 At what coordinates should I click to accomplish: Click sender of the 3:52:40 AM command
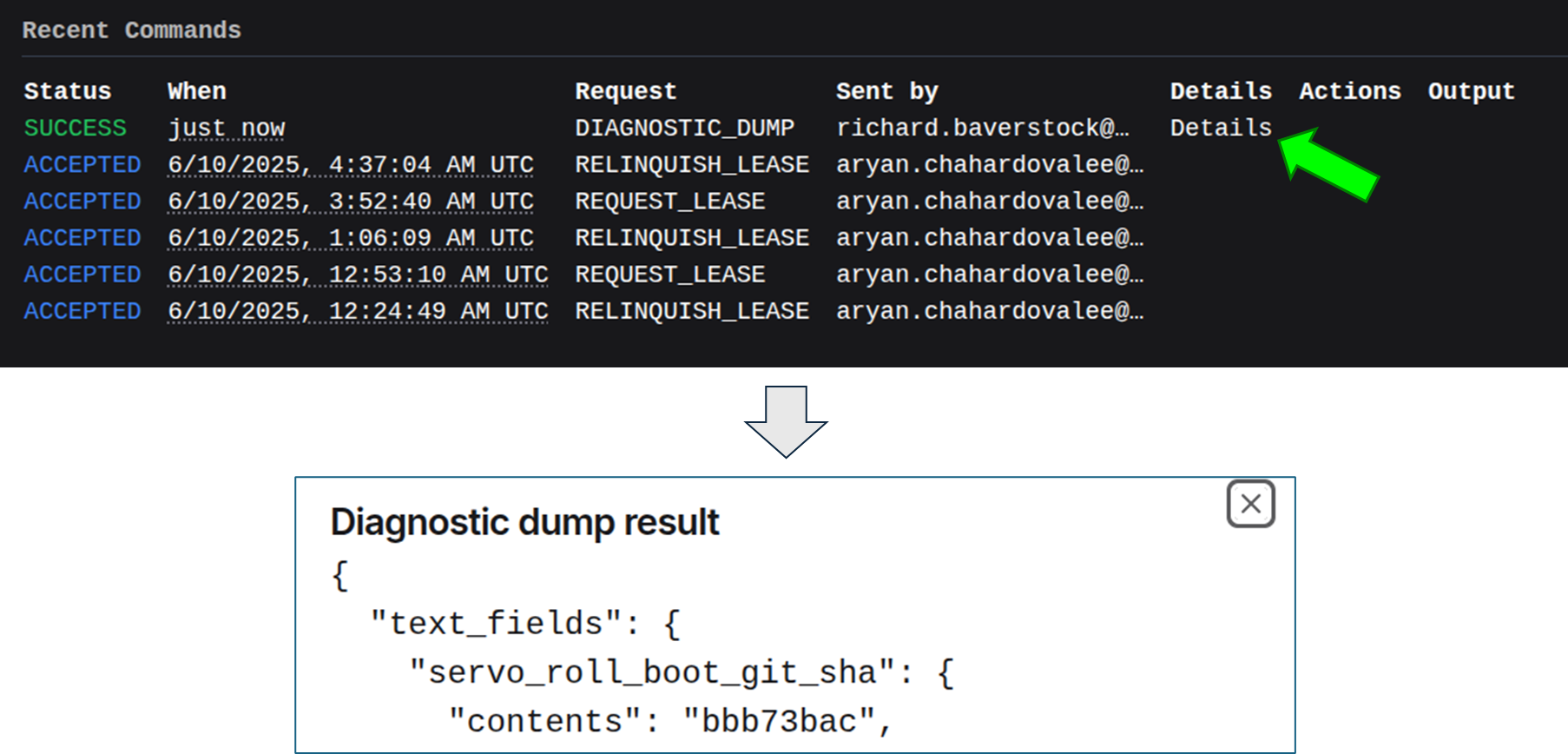pos(990,201)
